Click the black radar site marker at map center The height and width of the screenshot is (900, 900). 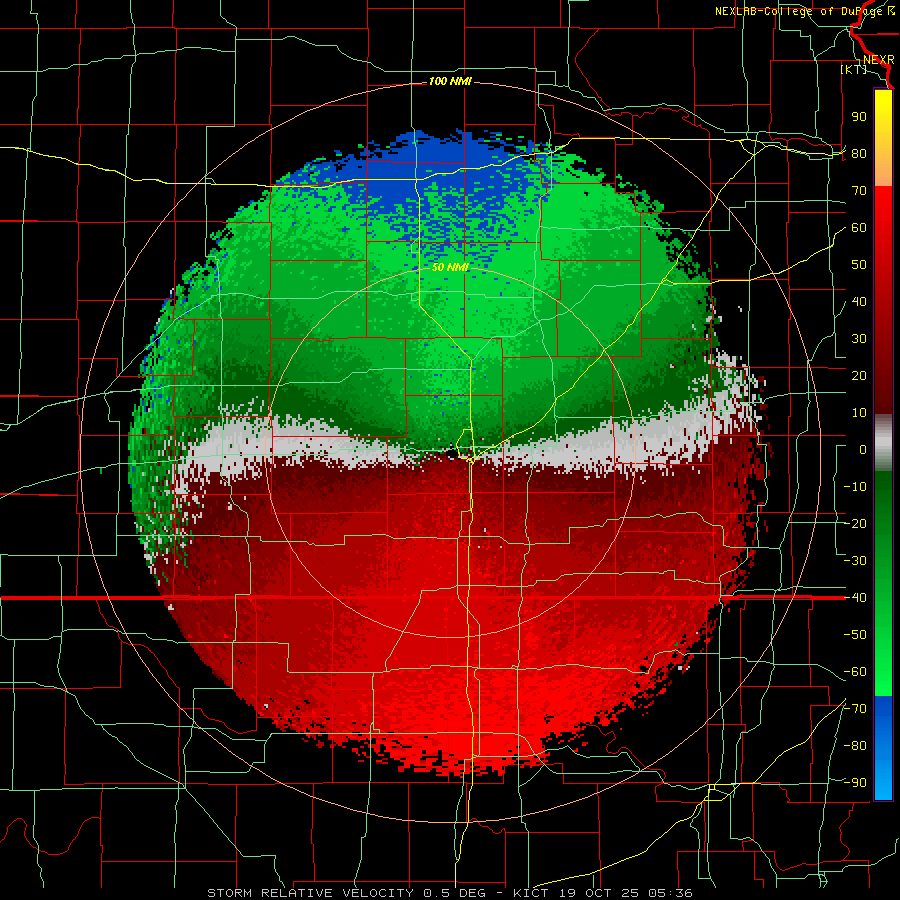pyautogui.click(x=452, y=453)
